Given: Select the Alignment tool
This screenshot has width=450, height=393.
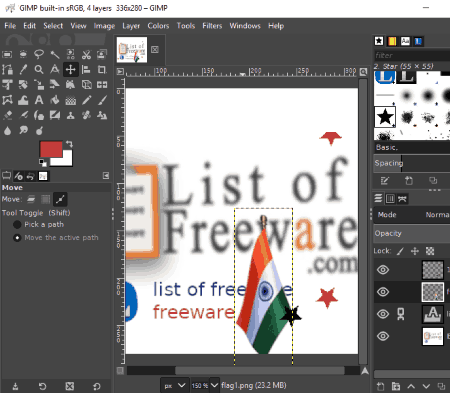Looking at the screenshot, I should [x=86, y=70].
